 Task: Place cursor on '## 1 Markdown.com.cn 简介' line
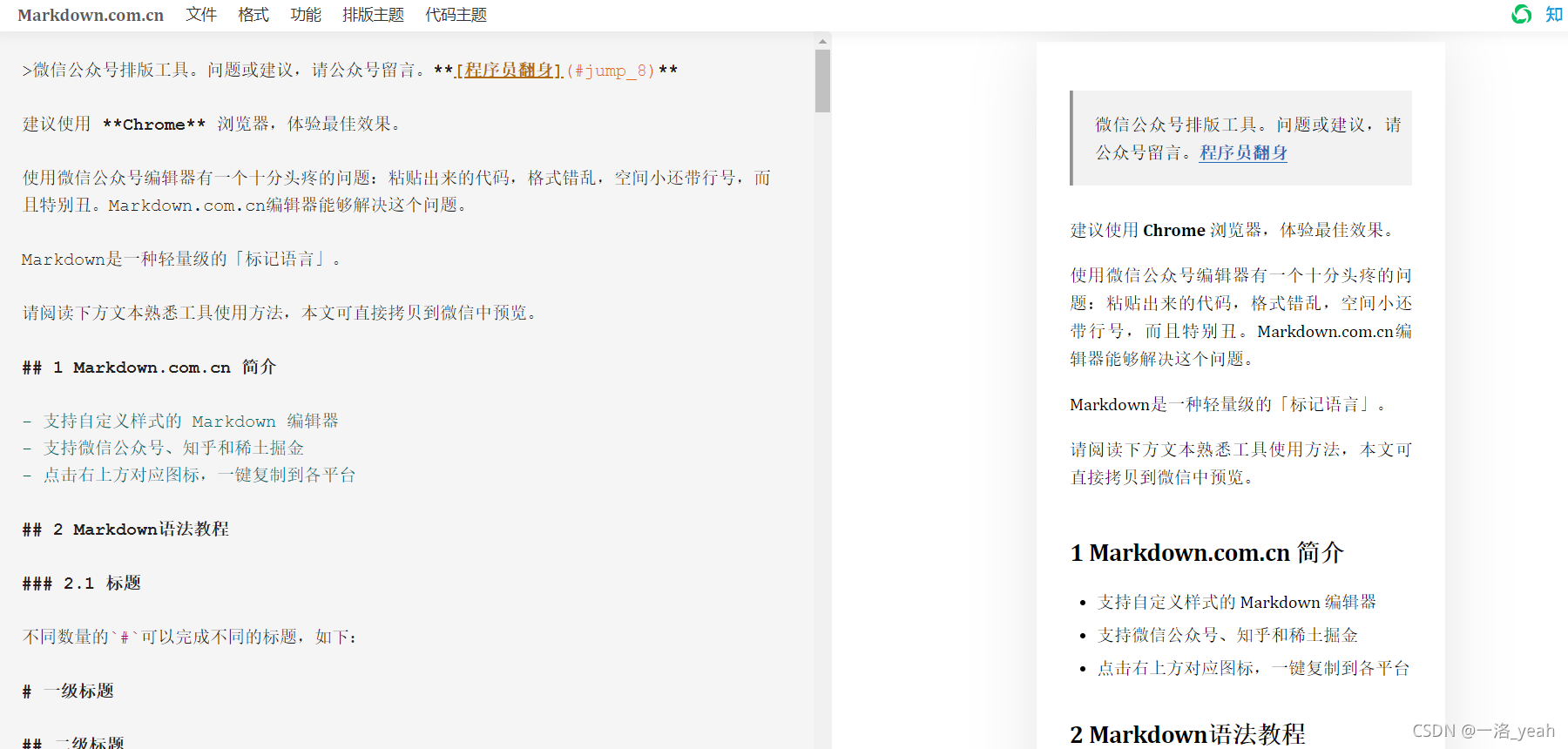click(x=149, y=368)
